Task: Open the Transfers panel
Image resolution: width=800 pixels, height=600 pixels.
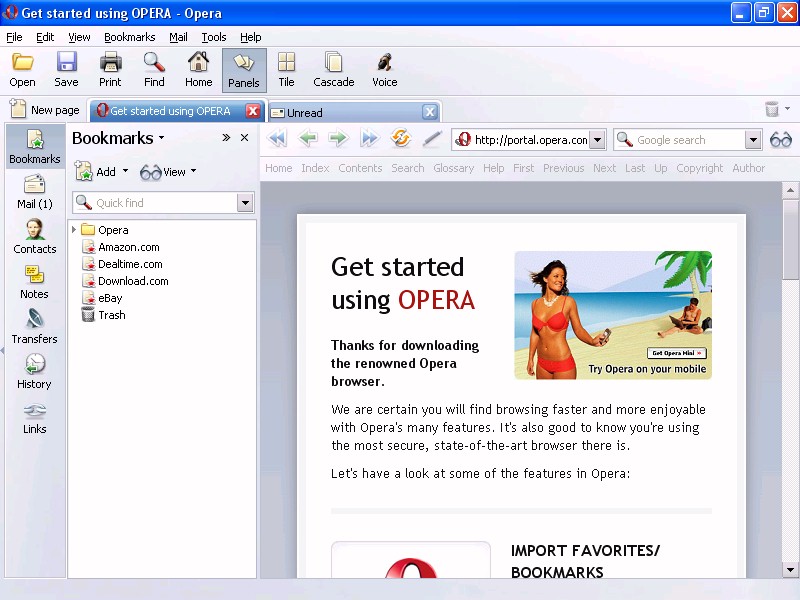Action: 34,326
